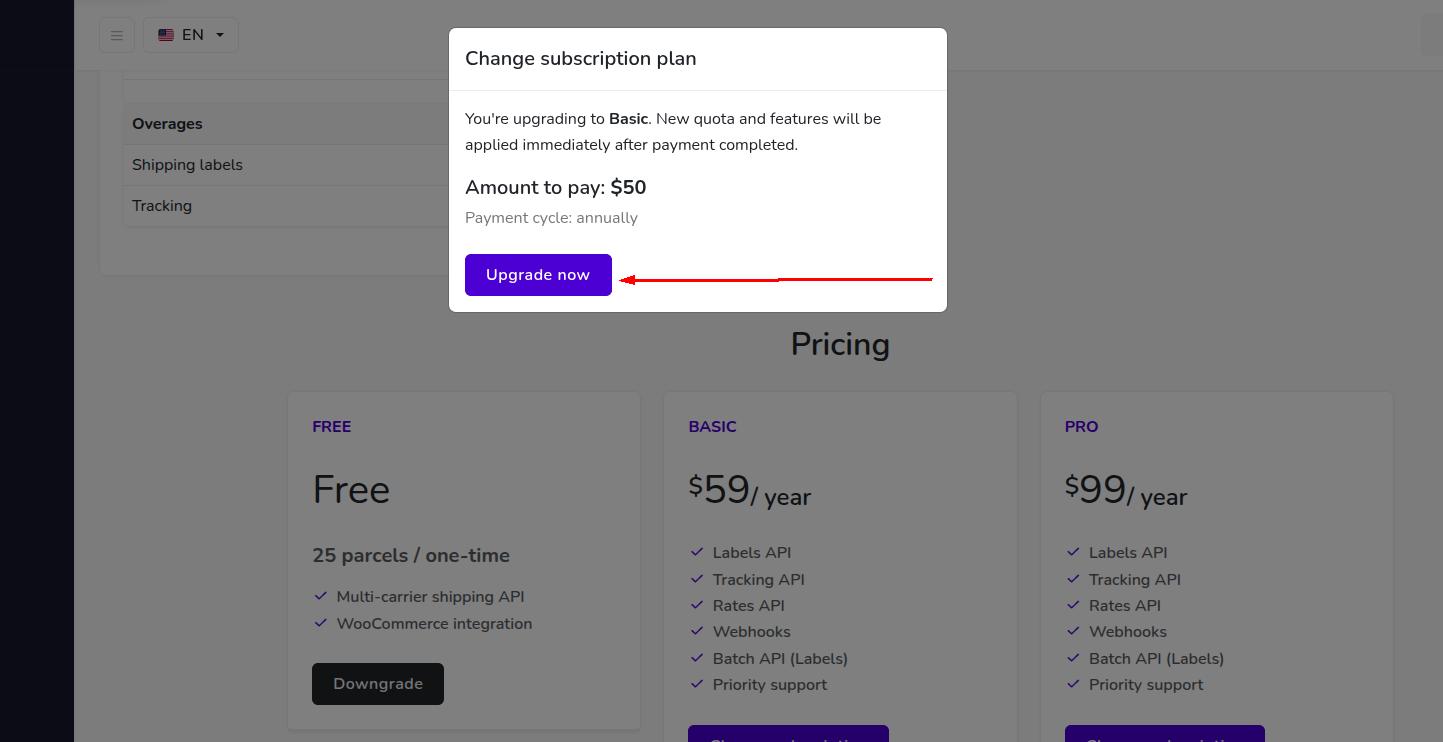The height and width of the screenshot is (742, 1443).
Task: Click checkmark beside Pro Priority support
Action: (x=1073, y=684)
